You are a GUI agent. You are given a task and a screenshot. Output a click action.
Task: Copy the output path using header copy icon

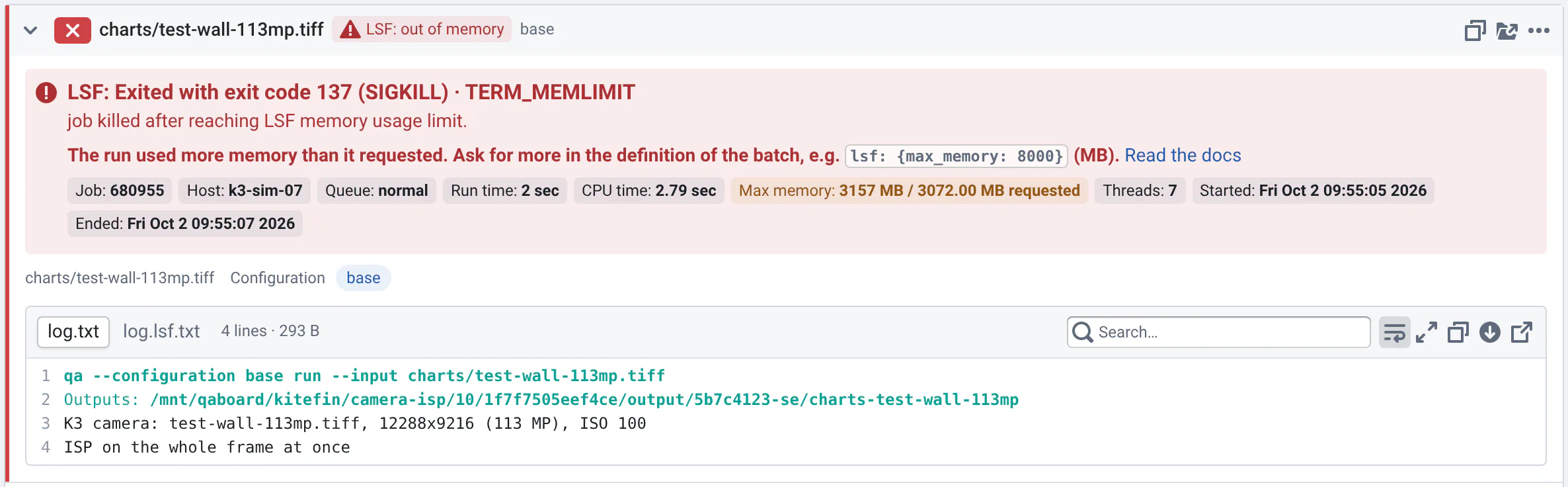[1475, 30]
